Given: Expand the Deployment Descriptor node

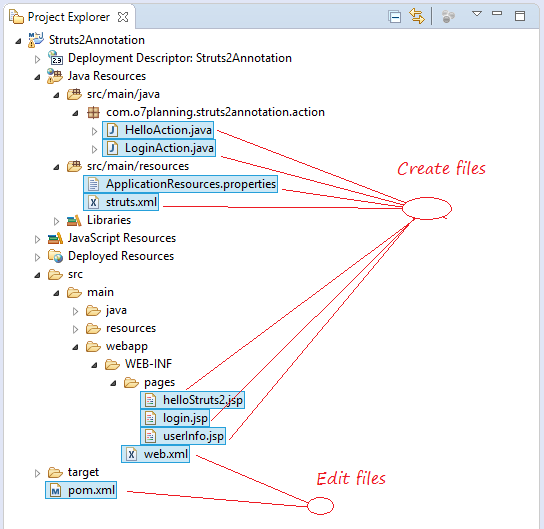Looking at the screenshot, I should (37, 59).
